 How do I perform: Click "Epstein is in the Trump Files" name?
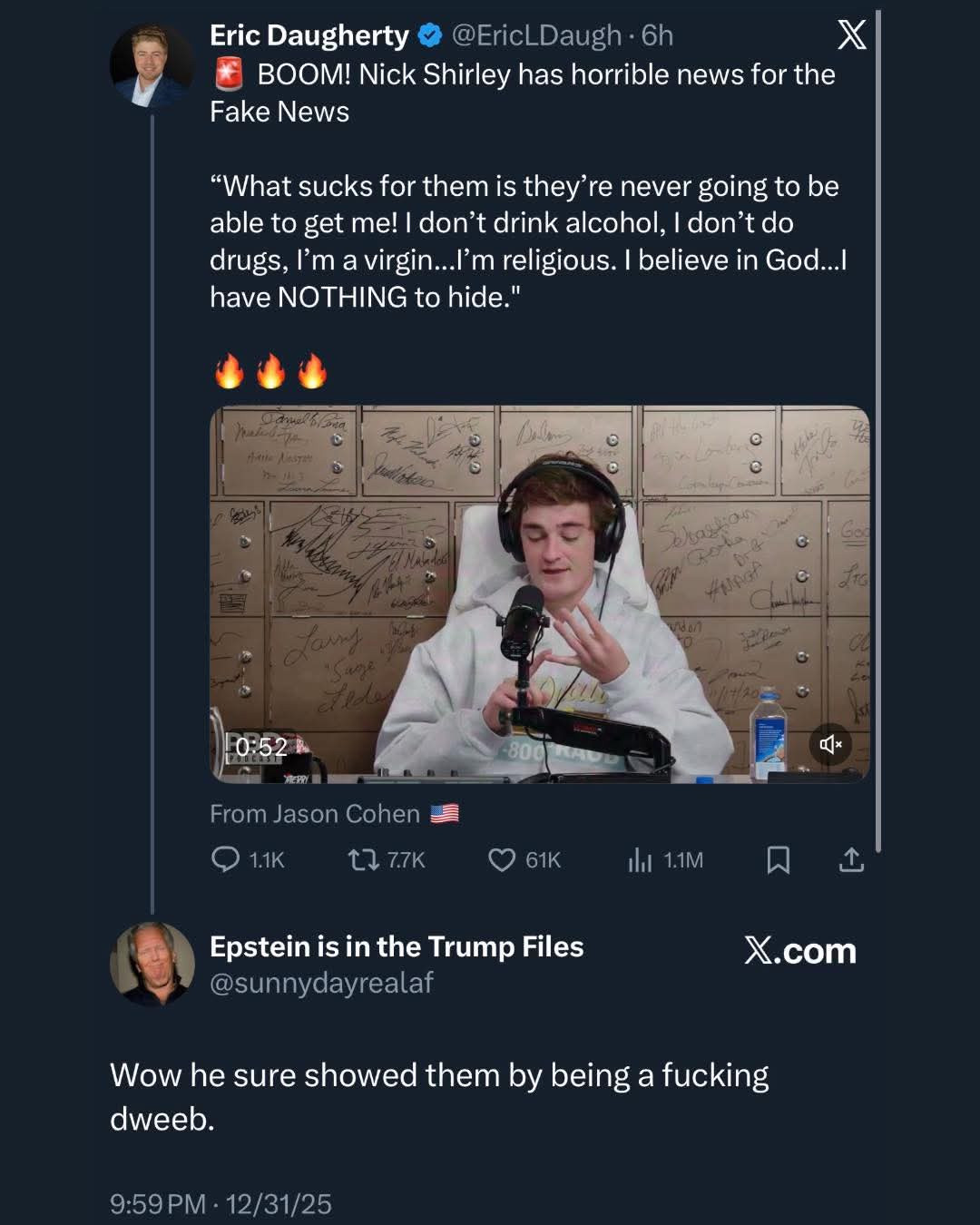(397, 946)
